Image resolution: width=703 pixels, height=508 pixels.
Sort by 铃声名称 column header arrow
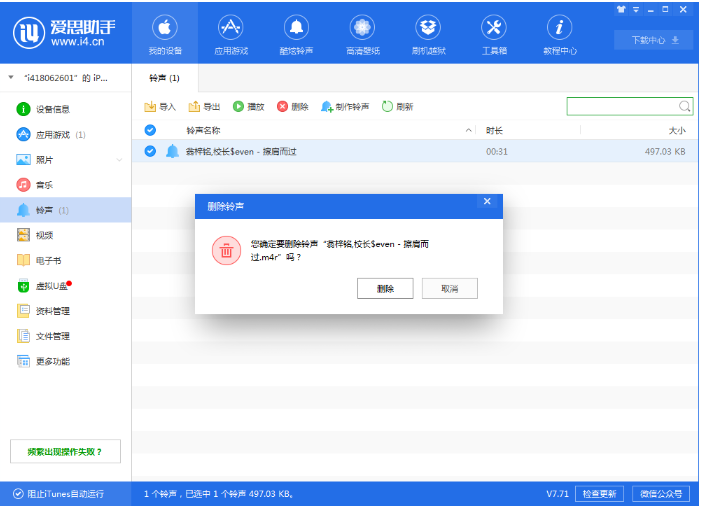pos(469,131)
